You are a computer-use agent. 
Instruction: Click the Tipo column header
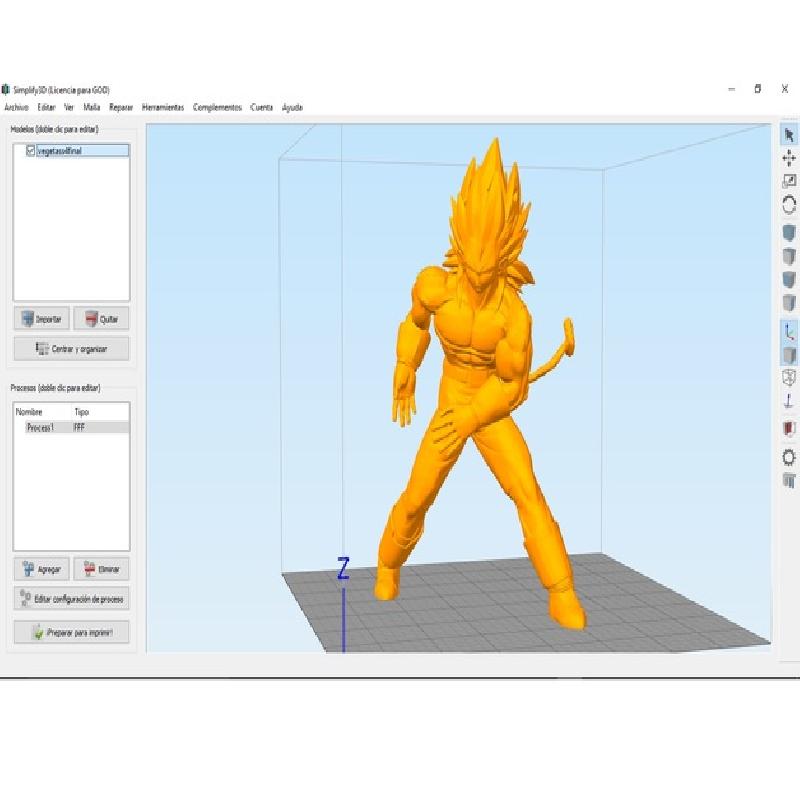pyautogui.click(x=82, y=412)
